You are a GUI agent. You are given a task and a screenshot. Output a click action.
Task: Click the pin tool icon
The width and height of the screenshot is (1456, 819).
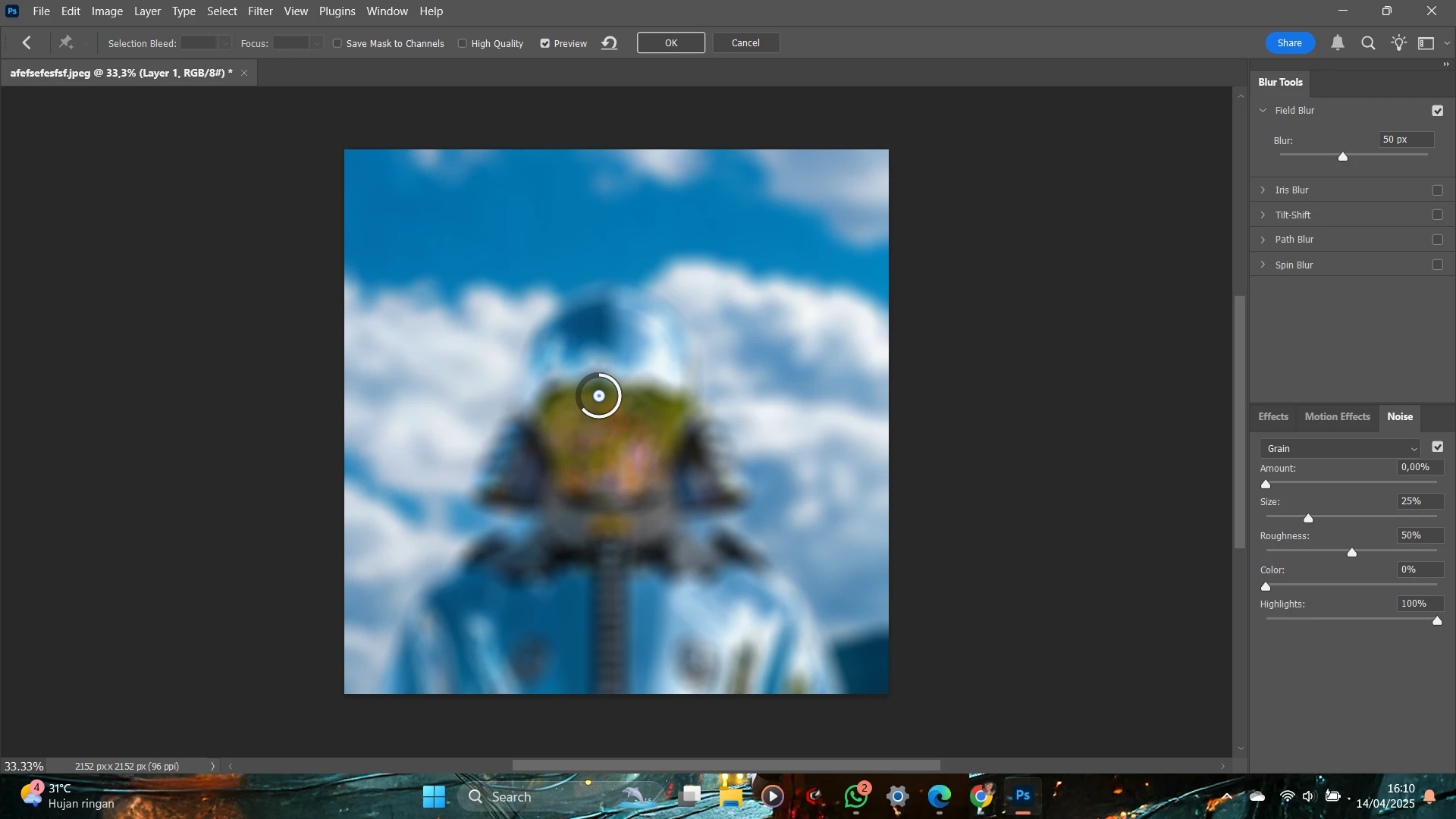point(66,43)
